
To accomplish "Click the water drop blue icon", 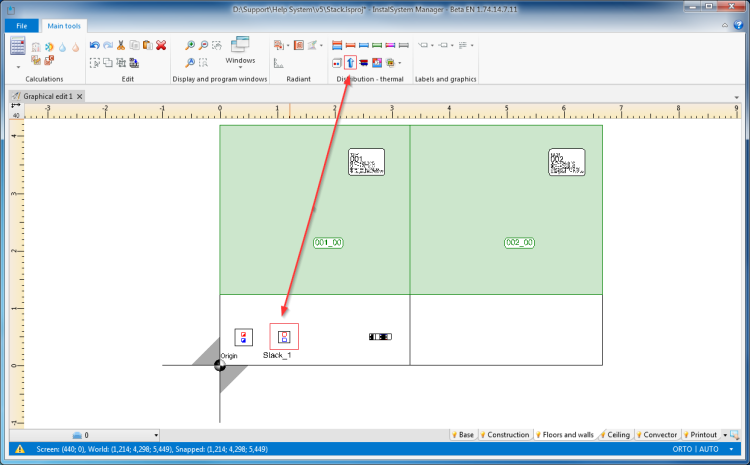I will [x=62, y=47].
